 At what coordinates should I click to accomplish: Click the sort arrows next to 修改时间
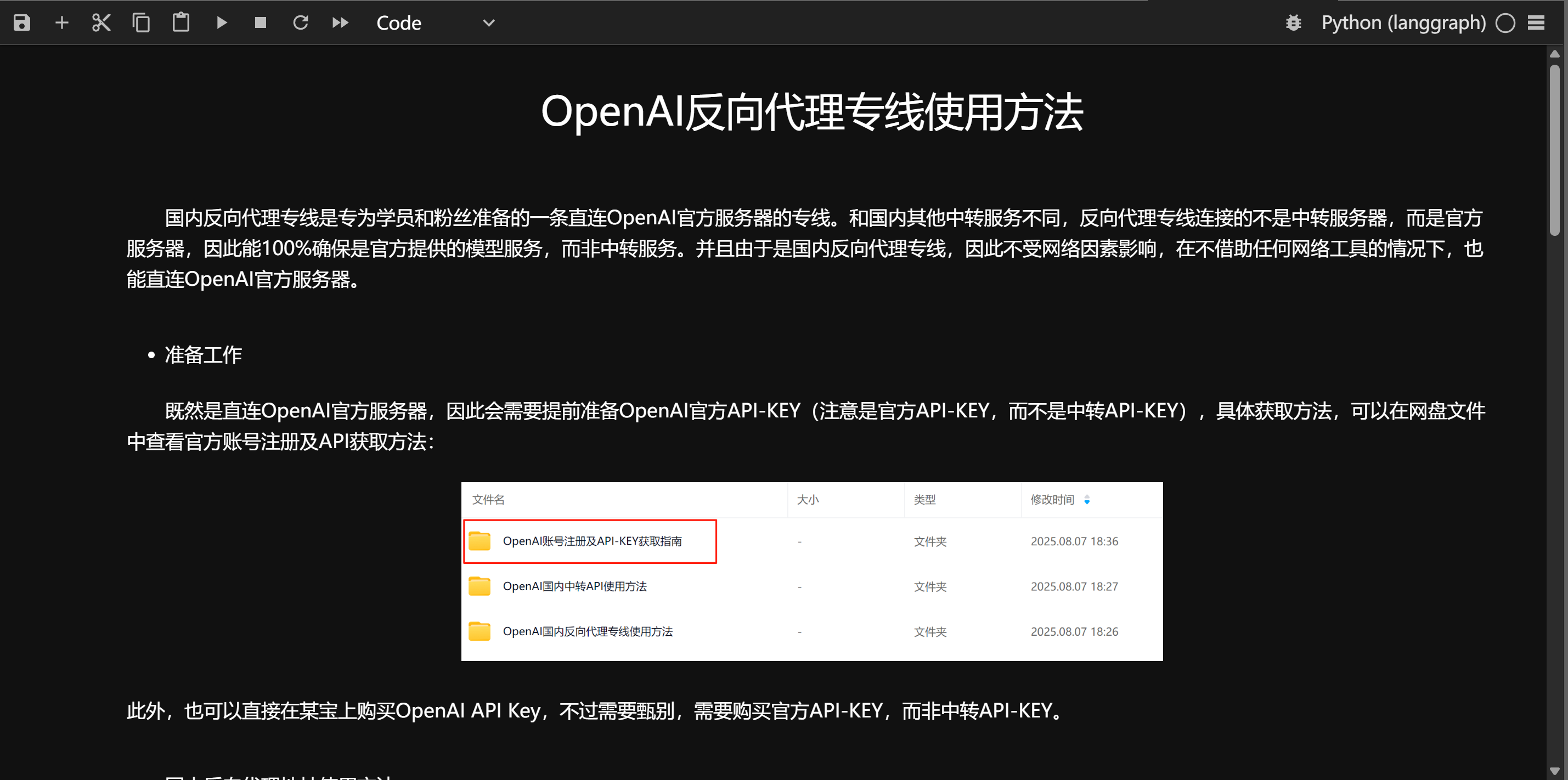[1087, 500]
